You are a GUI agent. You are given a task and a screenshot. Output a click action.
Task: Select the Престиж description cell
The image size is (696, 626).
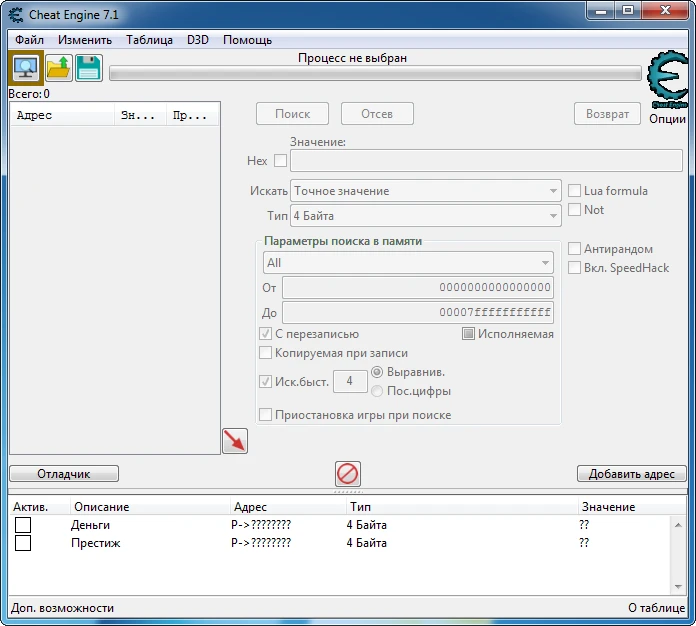[95, 543]
